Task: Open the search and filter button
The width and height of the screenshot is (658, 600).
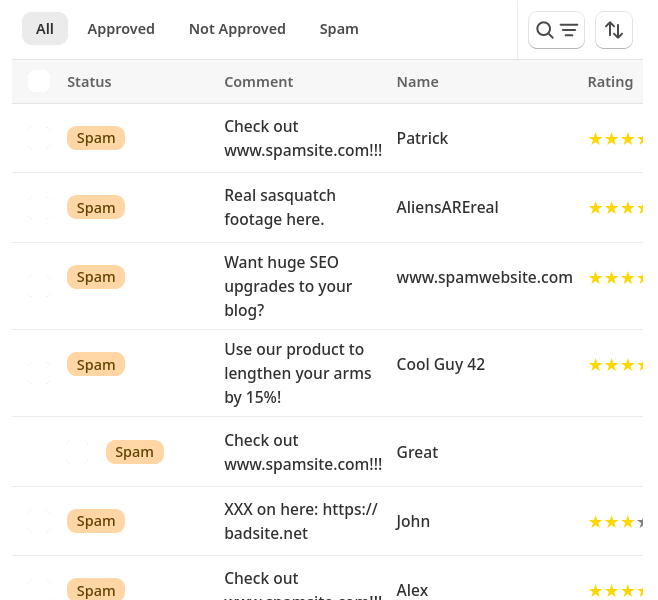Action: point(556,30)
